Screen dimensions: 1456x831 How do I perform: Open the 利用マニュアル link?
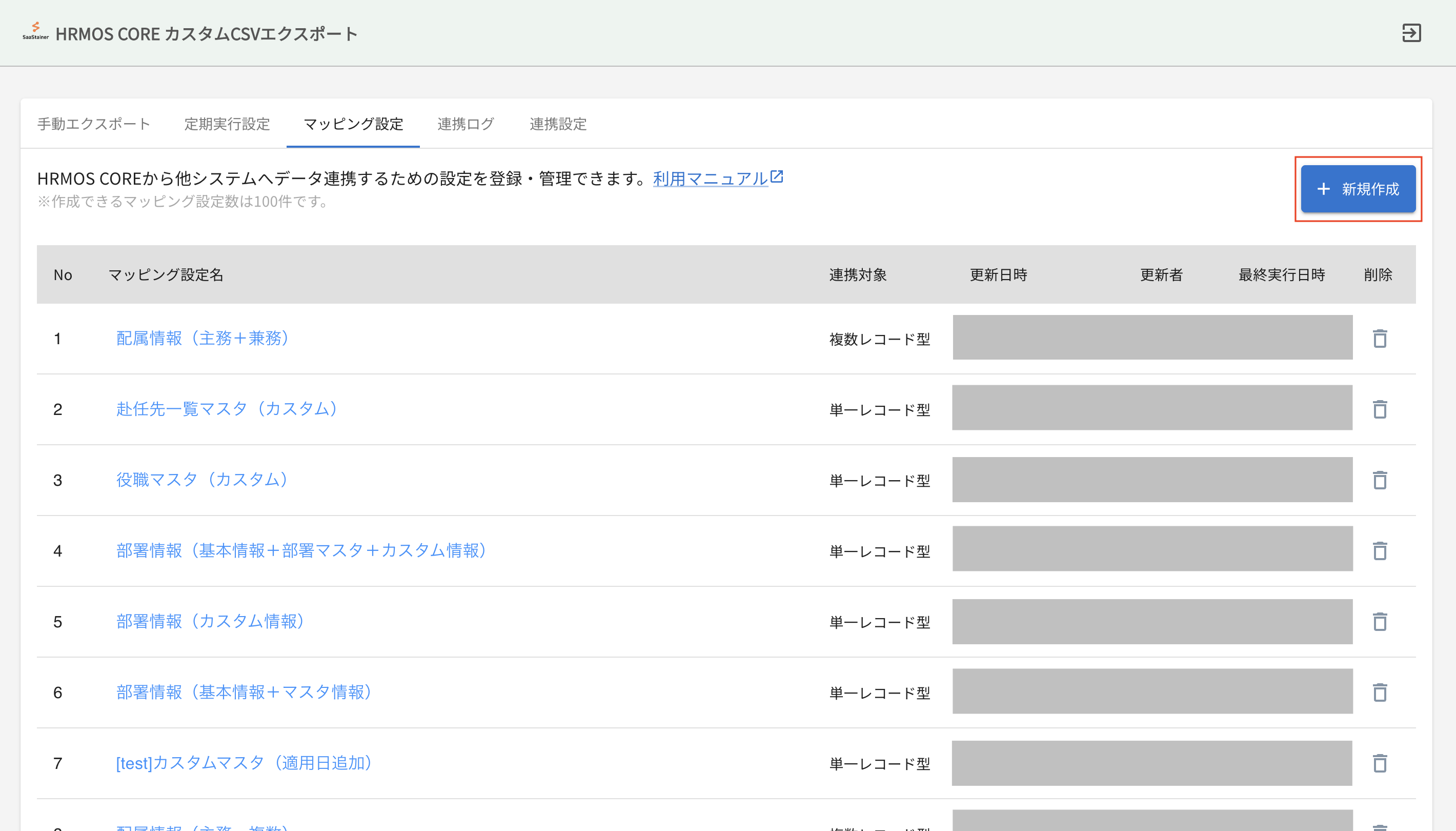[x=710, y=179]
